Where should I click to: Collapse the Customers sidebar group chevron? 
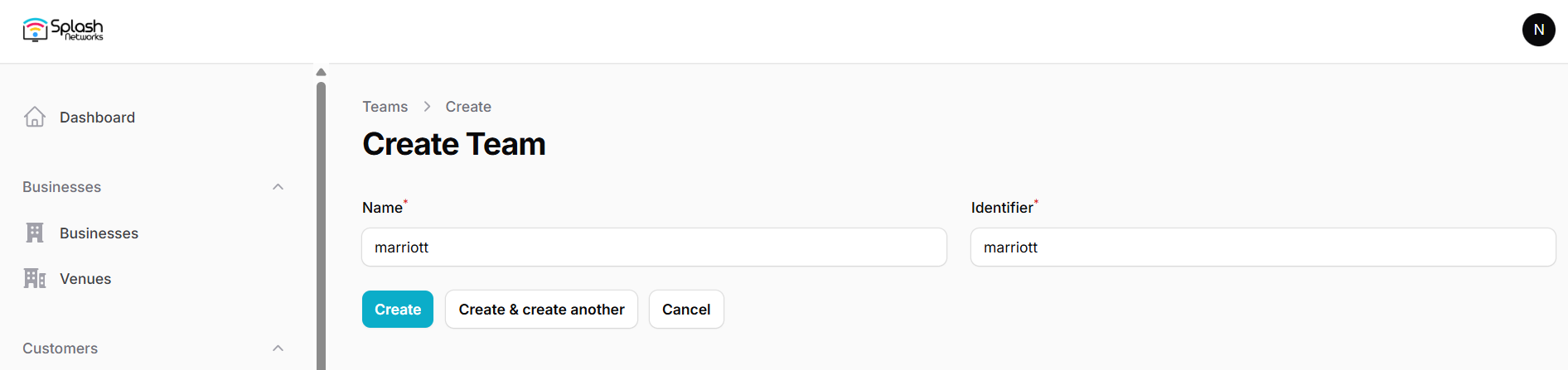tap(278, 348)
